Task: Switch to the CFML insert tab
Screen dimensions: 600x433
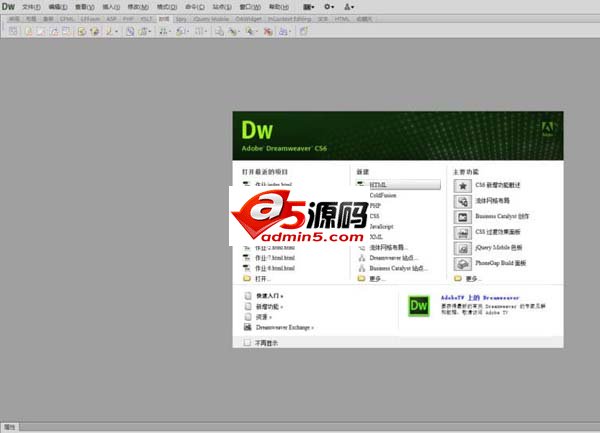Action: (x=67, y=19)
